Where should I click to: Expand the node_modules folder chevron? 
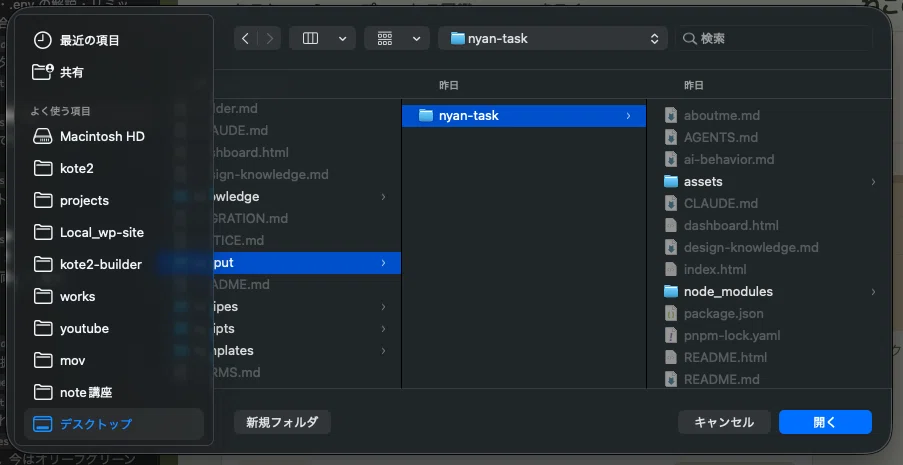tap(873, 292)
